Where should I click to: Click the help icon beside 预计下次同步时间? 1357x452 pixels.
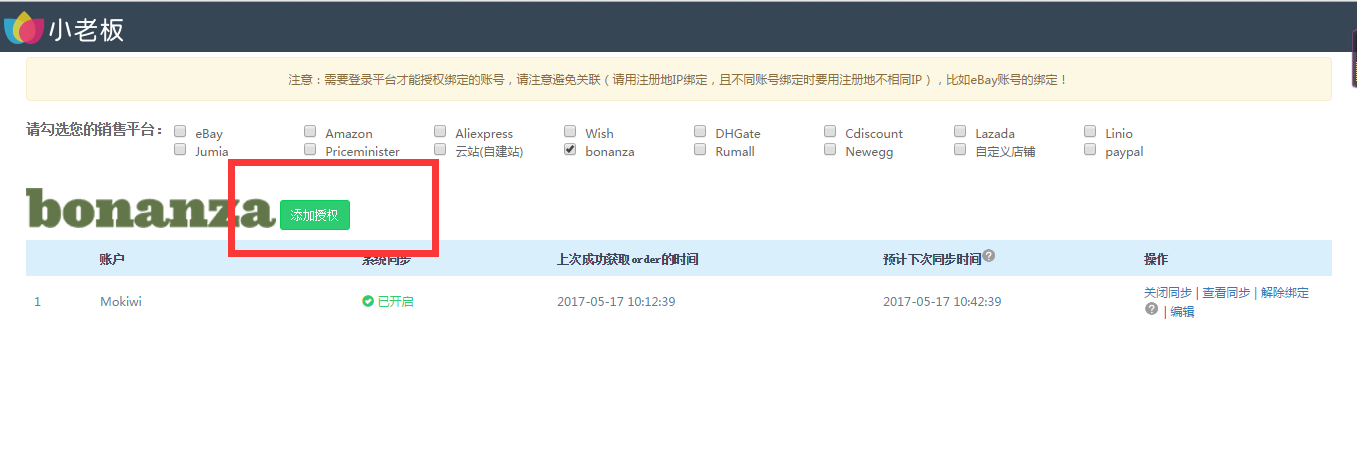click(x=988, y=256)
